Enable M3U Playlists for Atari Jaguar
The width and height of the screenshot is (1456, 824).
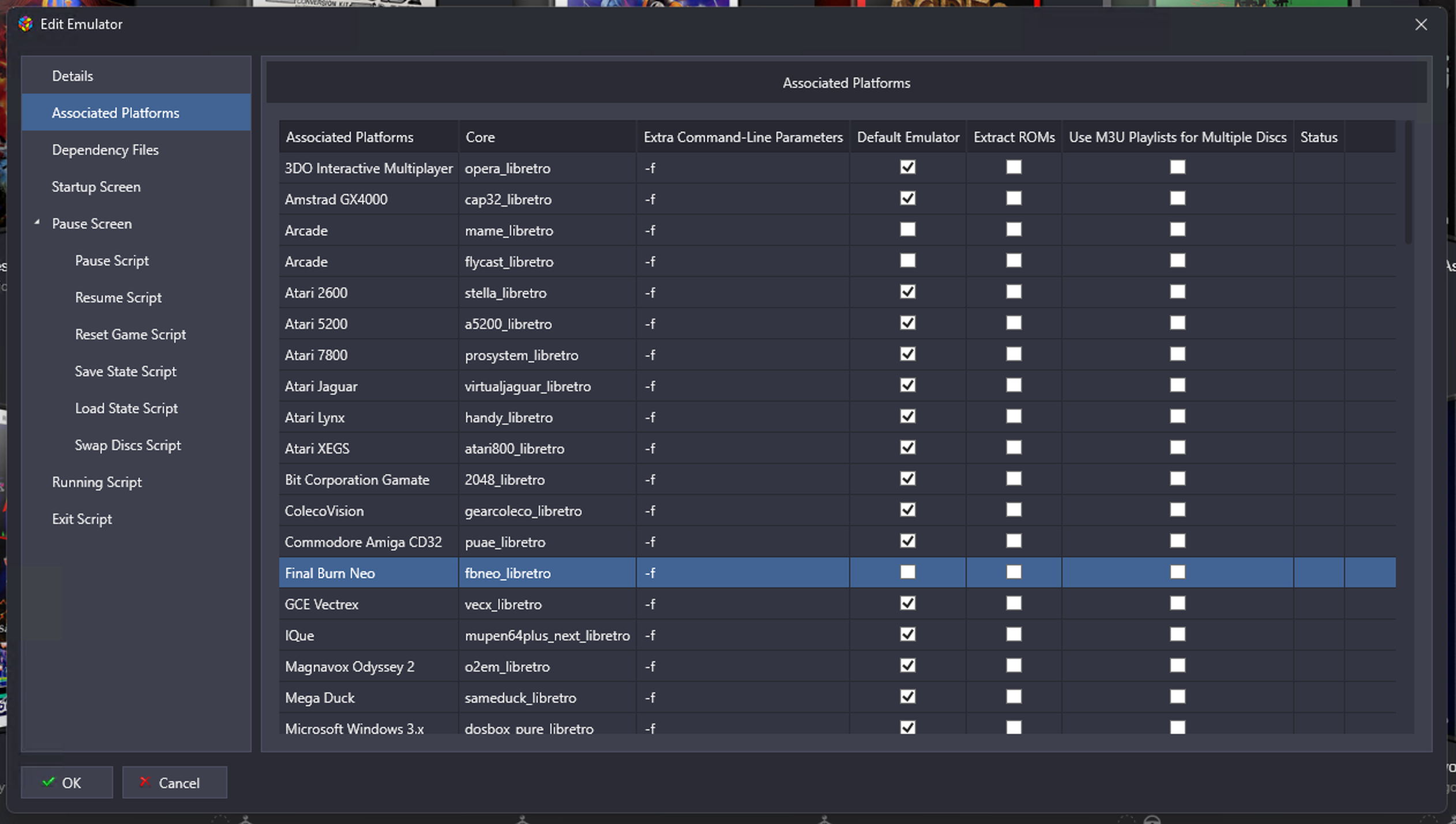1177,385
